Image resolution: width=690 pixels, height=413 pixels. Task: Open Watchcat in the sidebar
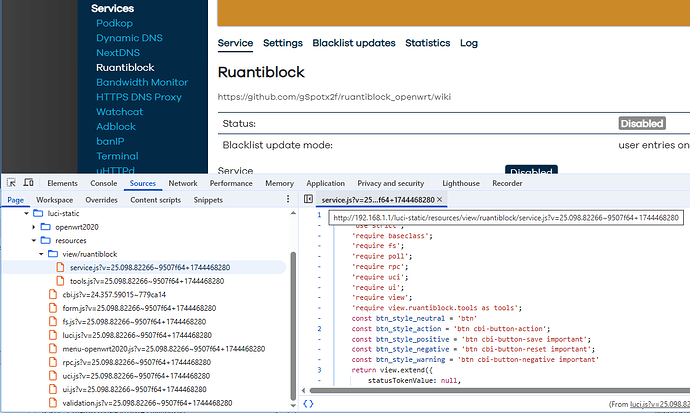click(x=119, y=112)
